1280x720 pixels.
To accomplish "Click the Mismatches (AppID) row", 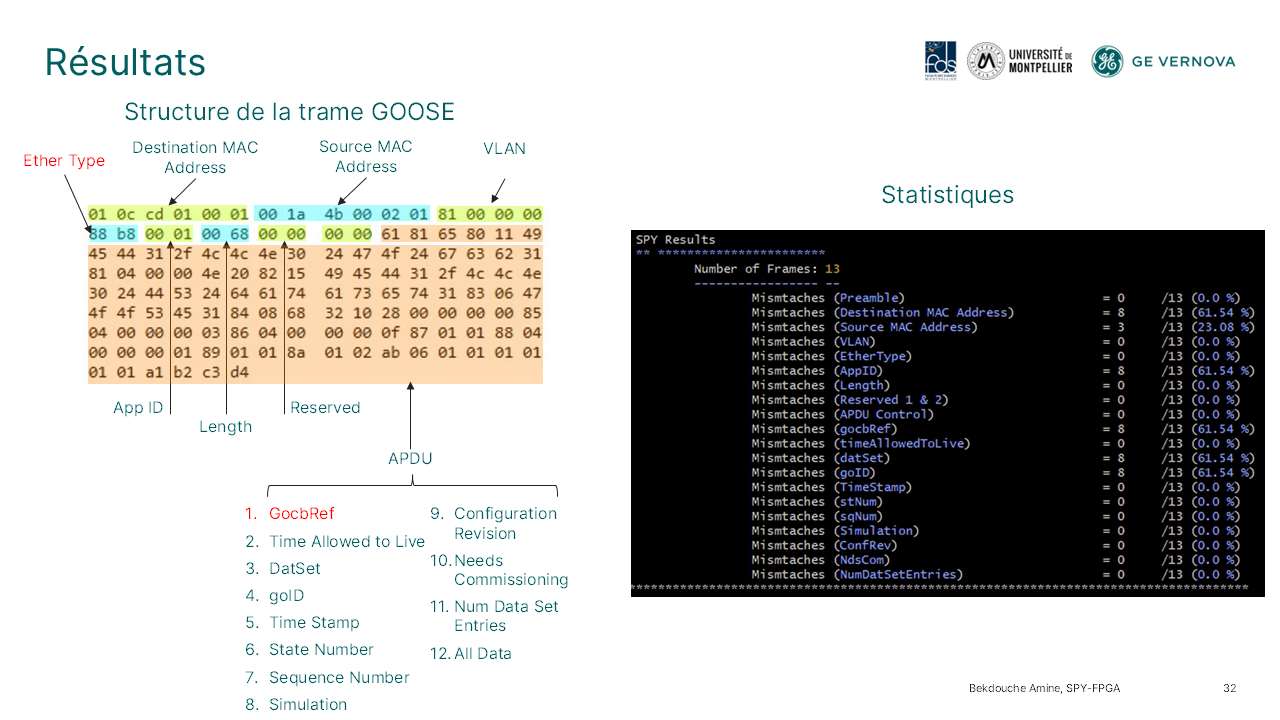I will click(818, 371).
